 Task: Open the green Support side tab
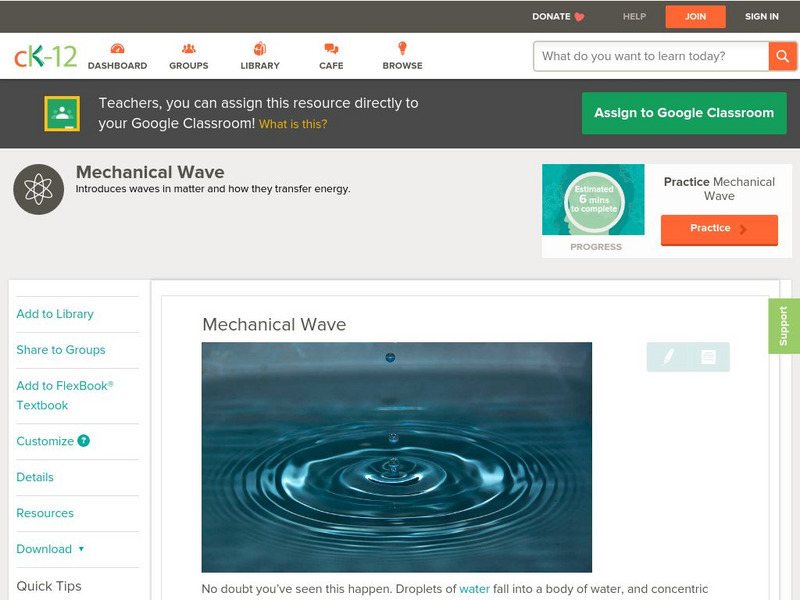tap(784, 326)
